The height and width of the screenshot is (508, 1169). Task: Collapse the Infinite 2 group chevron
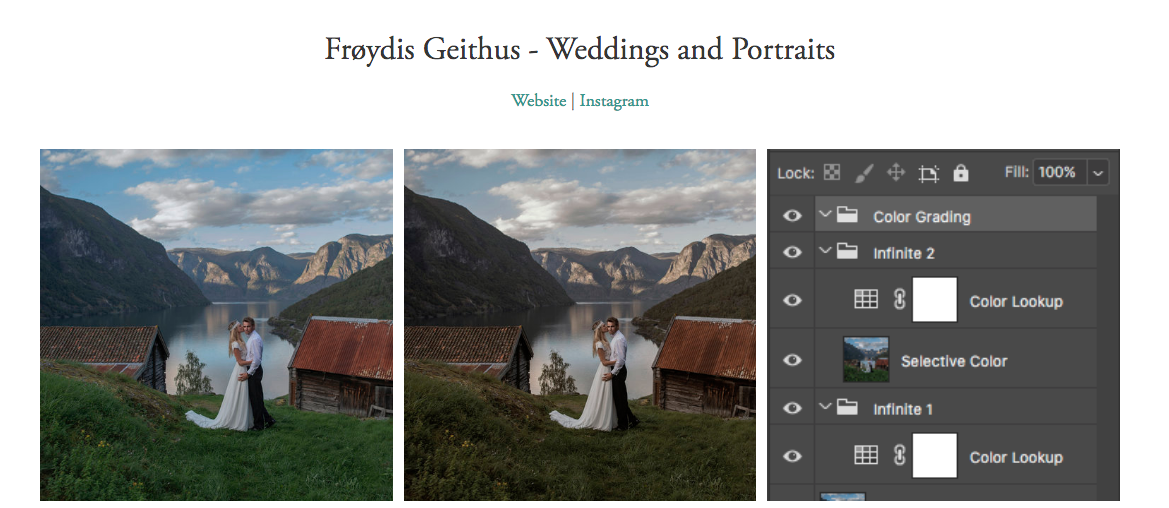(x=825, y=251)
